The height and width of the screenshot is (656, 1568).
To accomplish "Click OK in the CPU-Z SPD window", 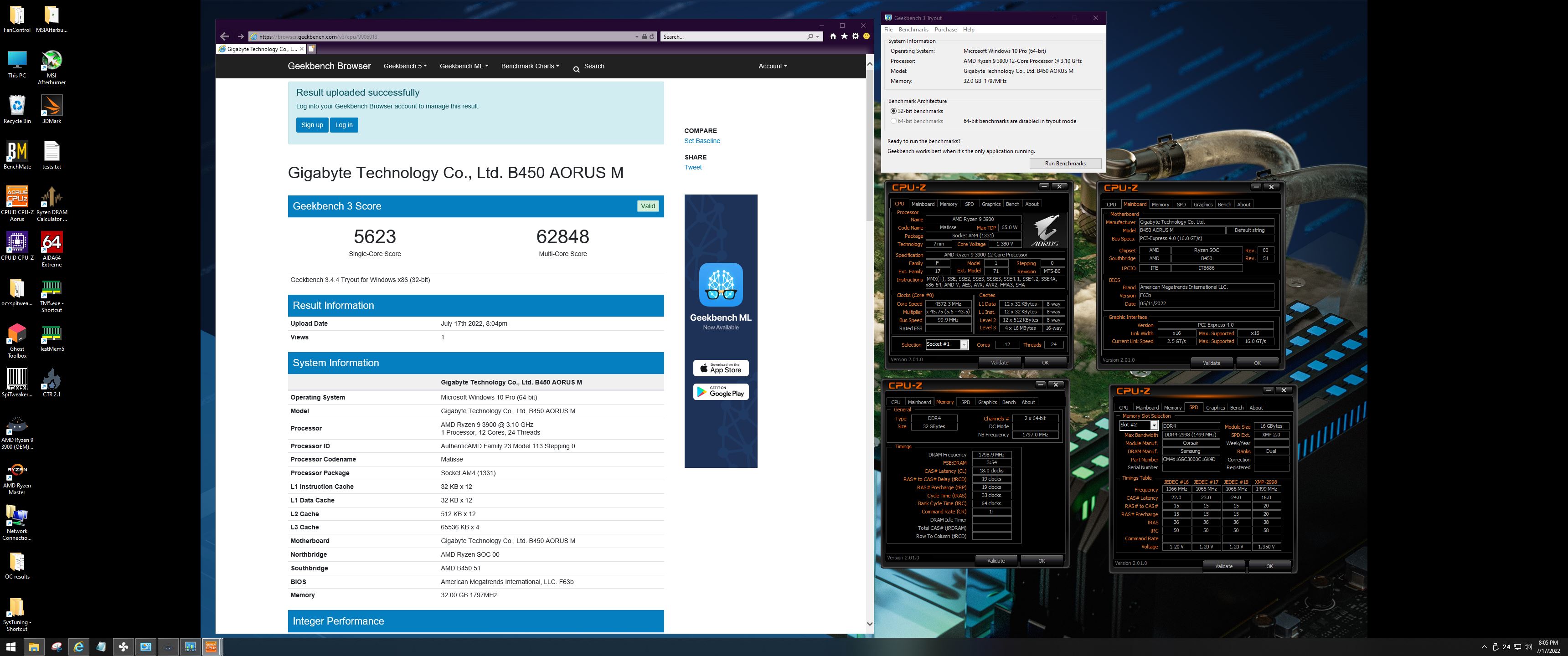I will pyautogui.click(x=1269, y=566).
